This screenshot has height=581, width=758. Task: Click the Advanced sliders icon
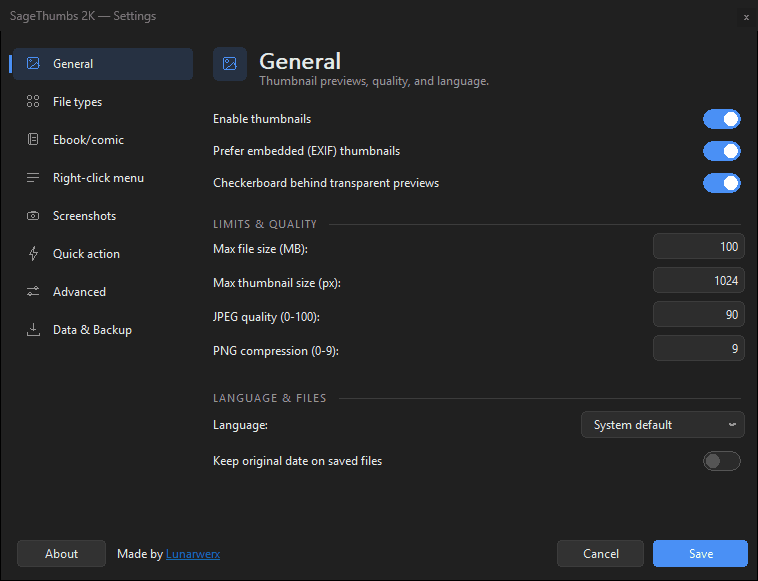(33, 291)
